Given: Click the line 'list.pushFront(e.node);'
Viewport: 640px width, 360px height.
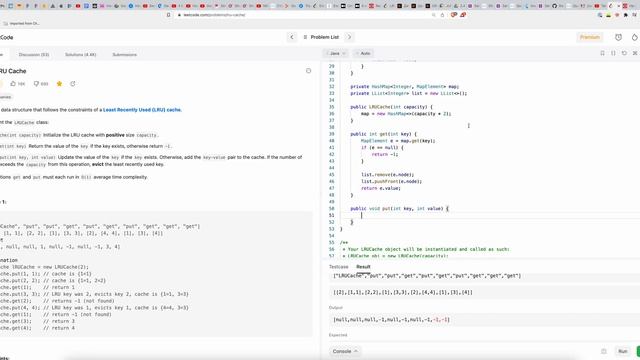Looking at the screenshot, I should pyautogui.click(x=391, y=182).
